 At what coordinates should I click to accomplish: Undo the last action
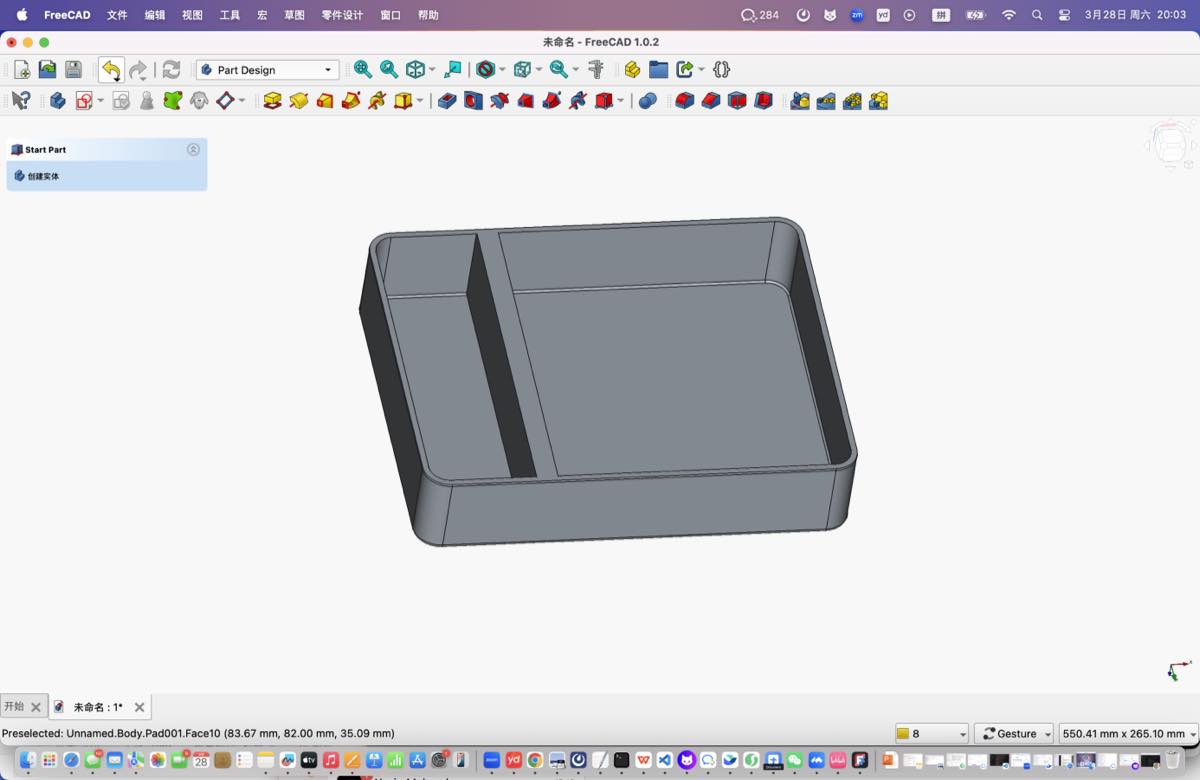point(110,70)
